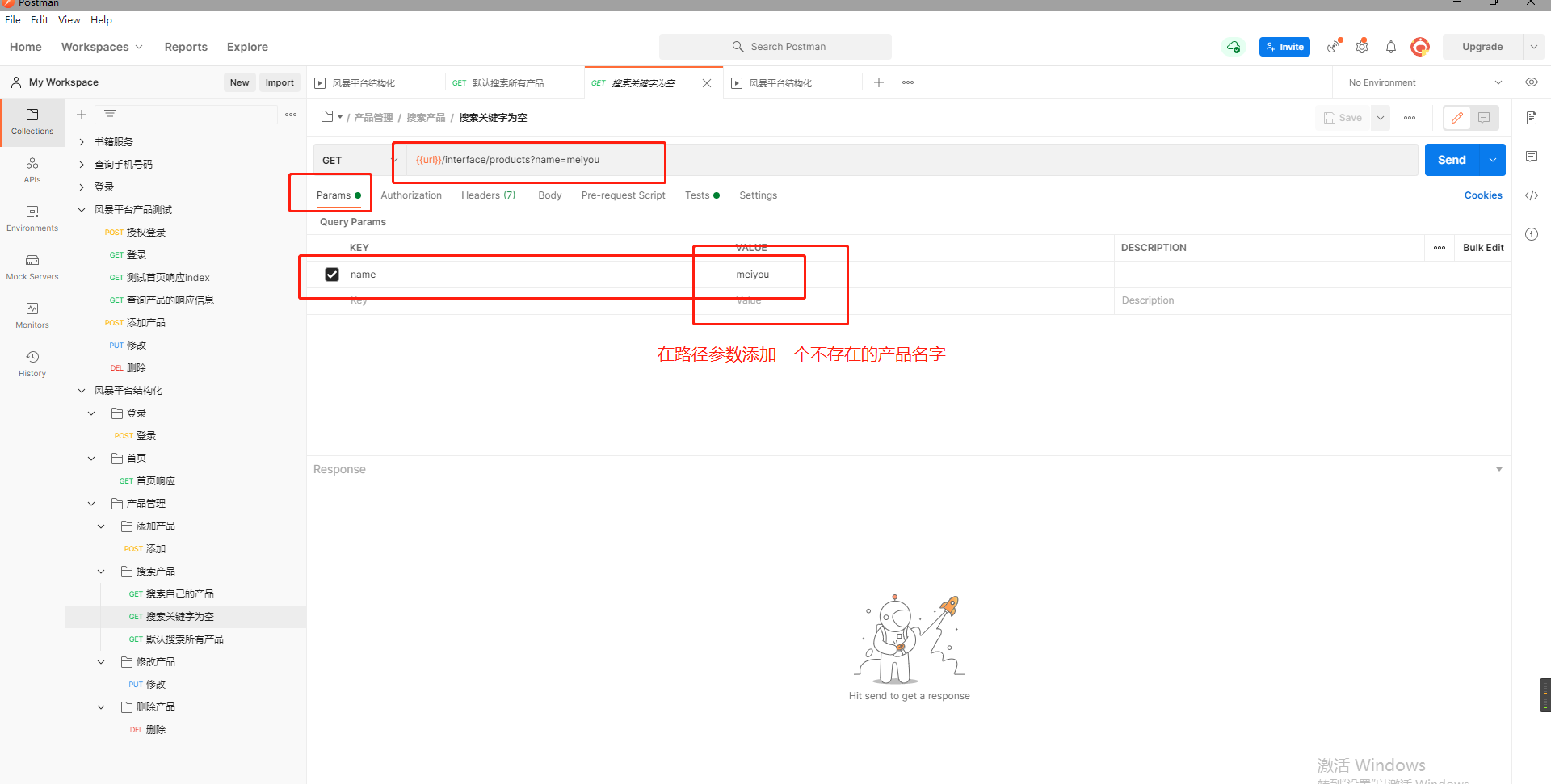Switch to the request Settings tab
The width and height of the screenshot is (1551, 784).
(x=758, y=195)
